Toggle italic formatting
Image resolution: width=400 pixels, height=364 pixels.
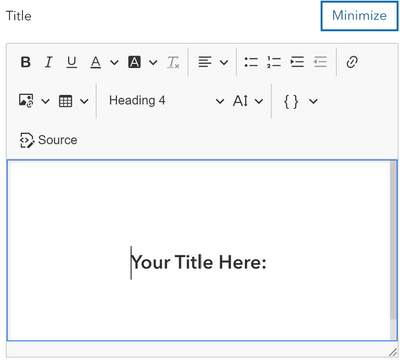pyautogui.click(x=49, y=62)
